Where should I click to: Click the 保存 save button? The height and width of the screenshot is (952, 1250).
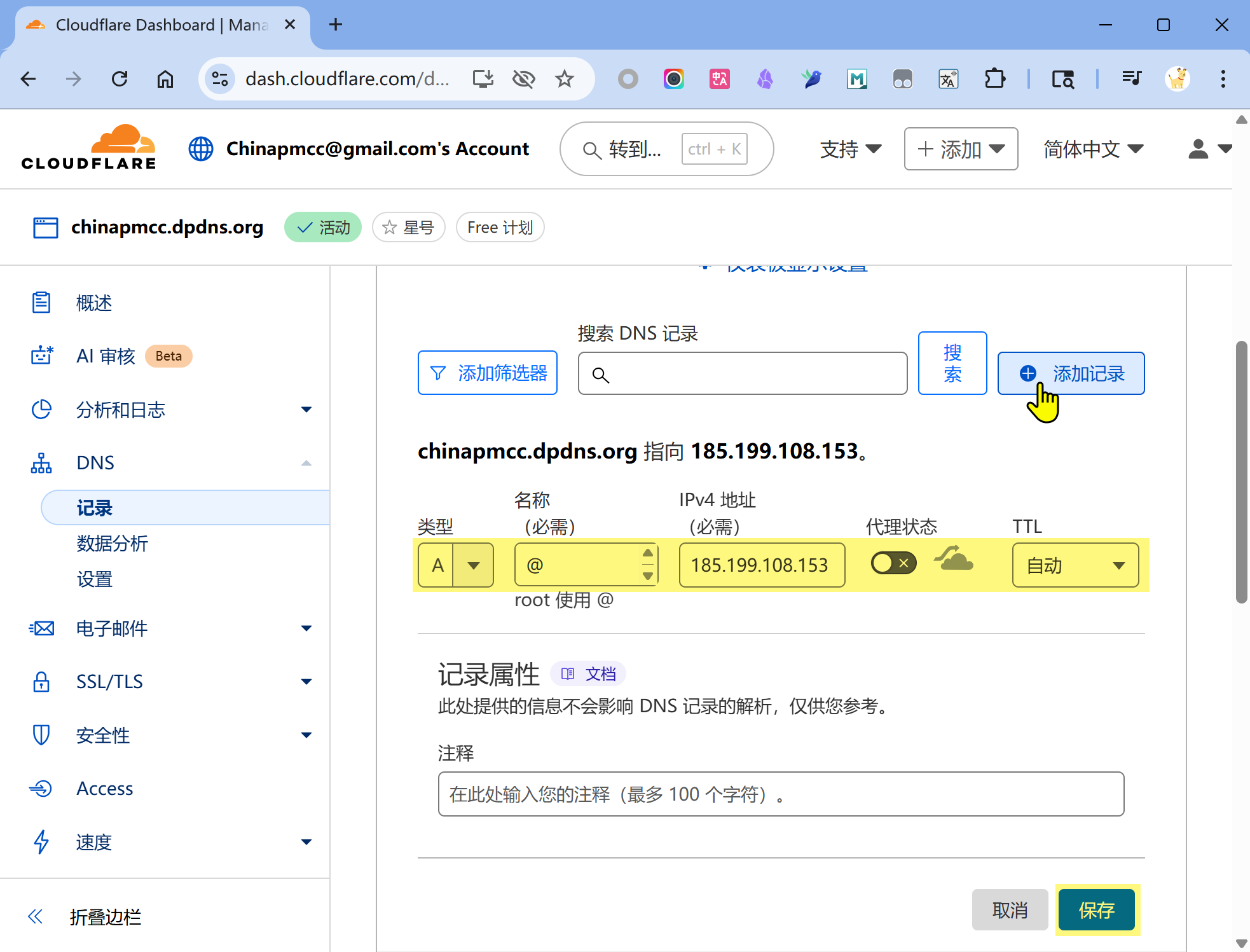pyautogui.click(x=1096, y=910)
